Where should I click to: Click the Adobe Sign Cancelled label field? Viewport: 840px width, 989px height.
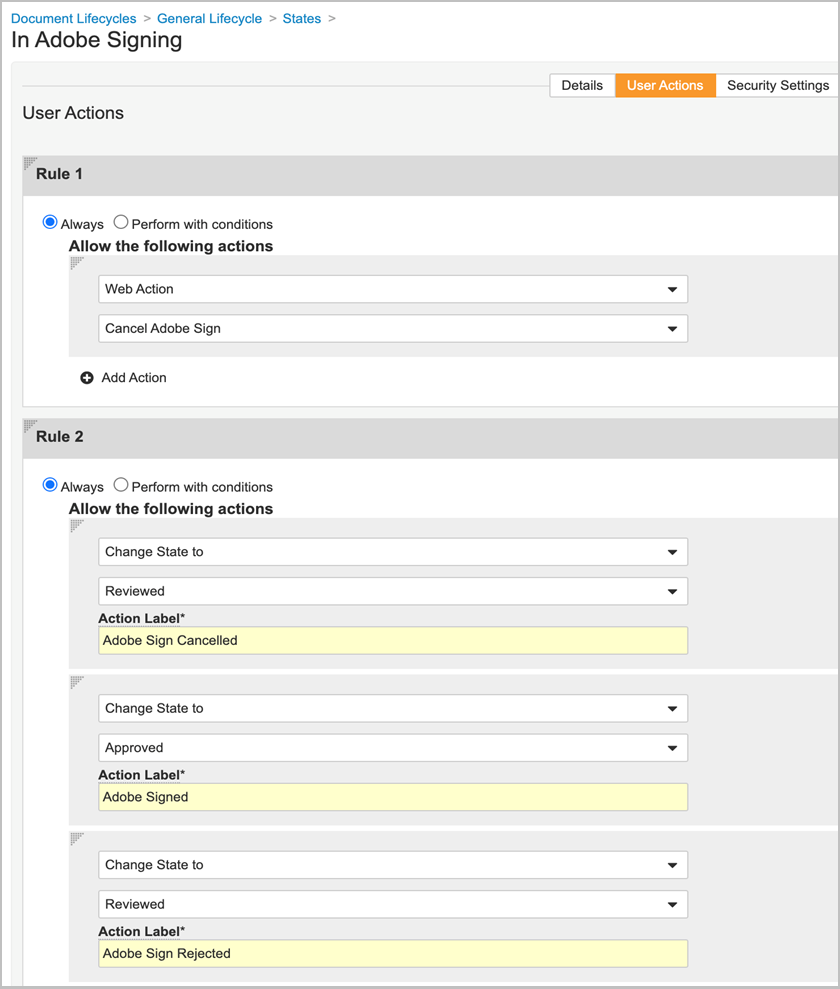pos(390,640)
